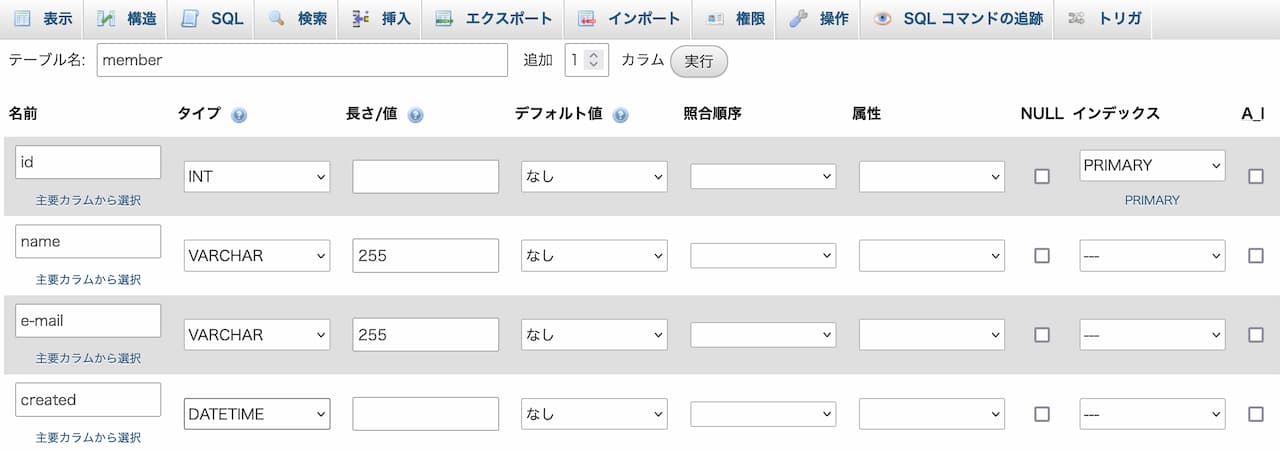
Task: Open the type dropdown showing DATETIME
Action: coord(257,413)
